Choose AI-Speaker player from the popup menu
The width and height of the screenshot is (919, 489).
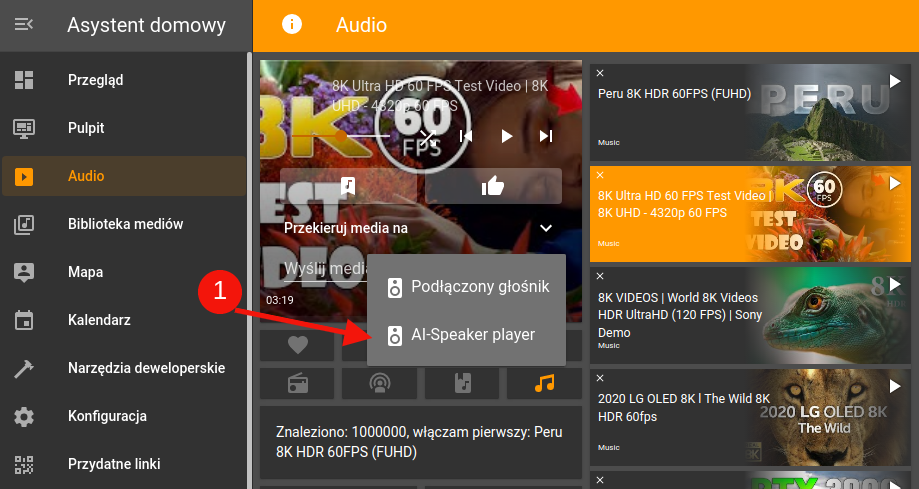pos(467,335)
